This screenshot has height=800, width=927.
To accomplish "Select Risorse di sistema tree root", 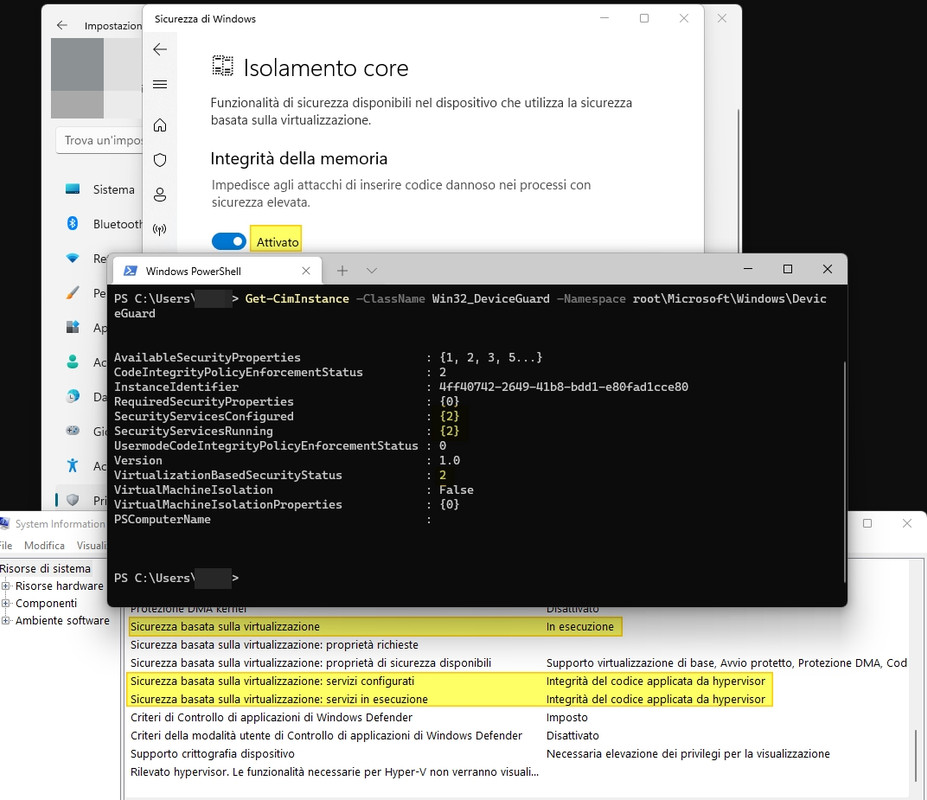I will point(46,568).
